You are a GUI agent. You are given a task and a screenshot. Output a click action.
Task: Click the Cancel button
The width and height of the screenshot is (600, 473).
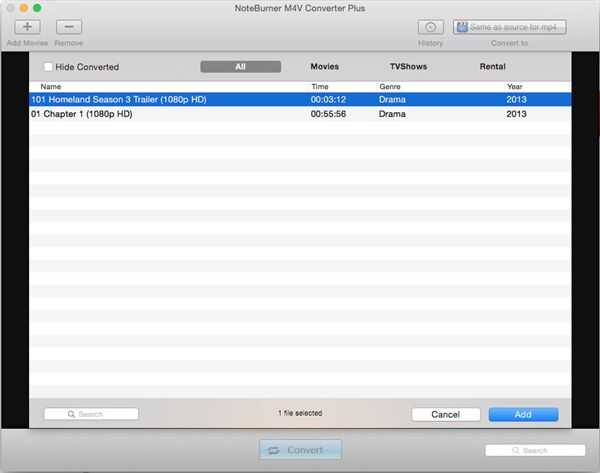[446, 414]
